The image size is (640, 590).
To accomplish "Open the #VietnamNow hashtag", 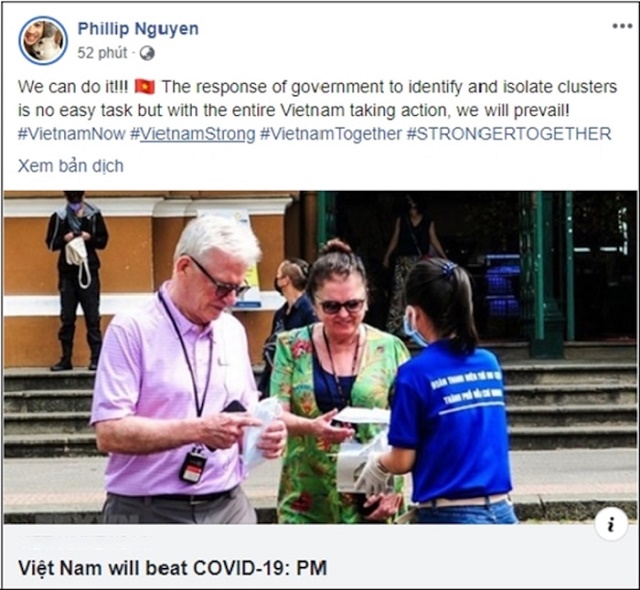I will click(71, 134).
